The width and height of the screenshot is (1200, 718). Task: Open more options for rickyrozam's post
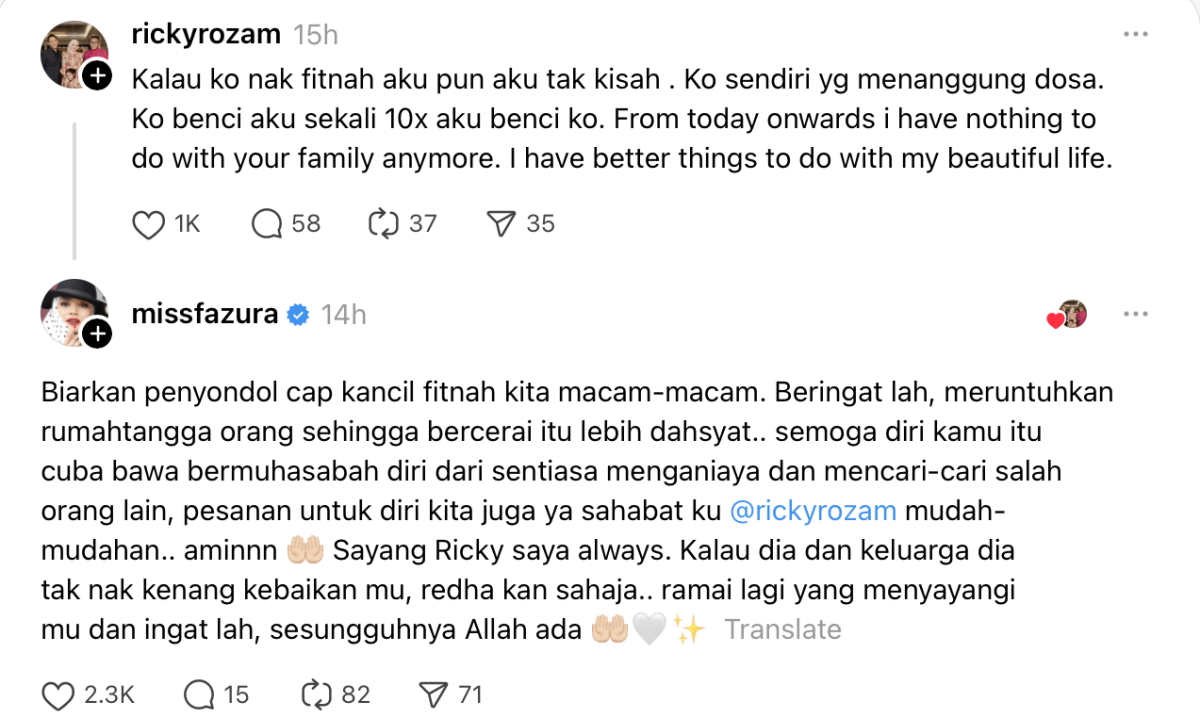pyautogui.click(x=1135, y=35)
